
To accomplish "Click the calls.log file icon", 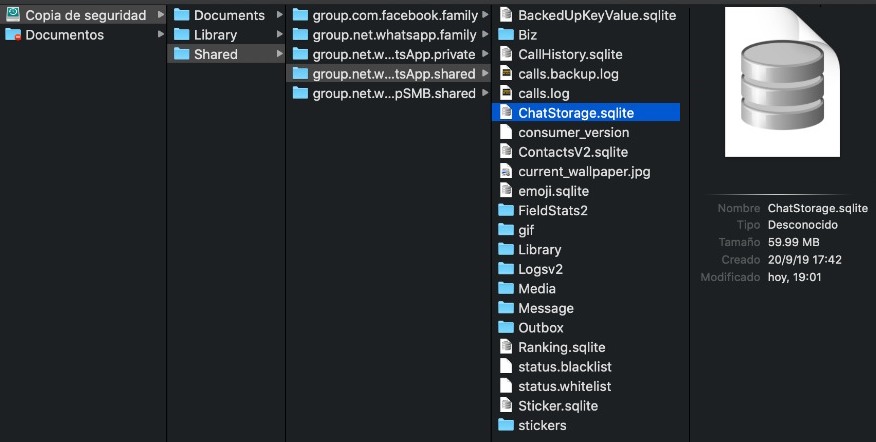I will tap(506, 93).
